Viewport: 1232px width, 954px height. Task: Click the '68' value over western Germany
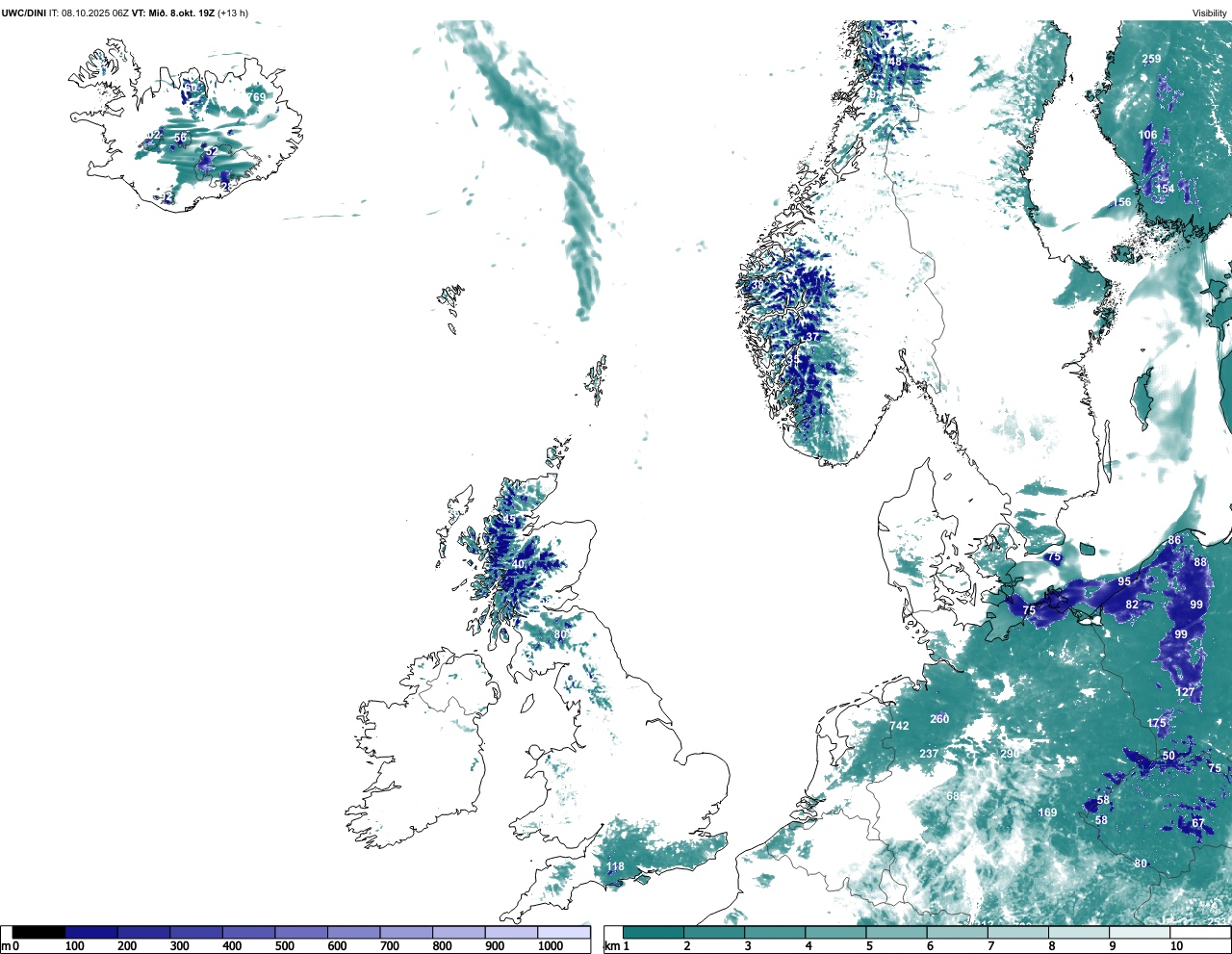coord(953,796)
